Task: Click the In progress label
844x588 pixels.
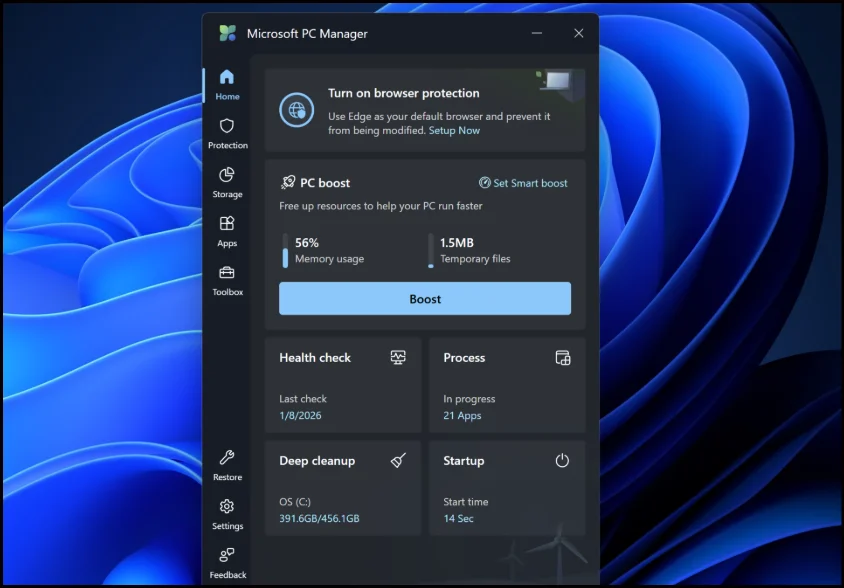Action: tap(469, 399)
